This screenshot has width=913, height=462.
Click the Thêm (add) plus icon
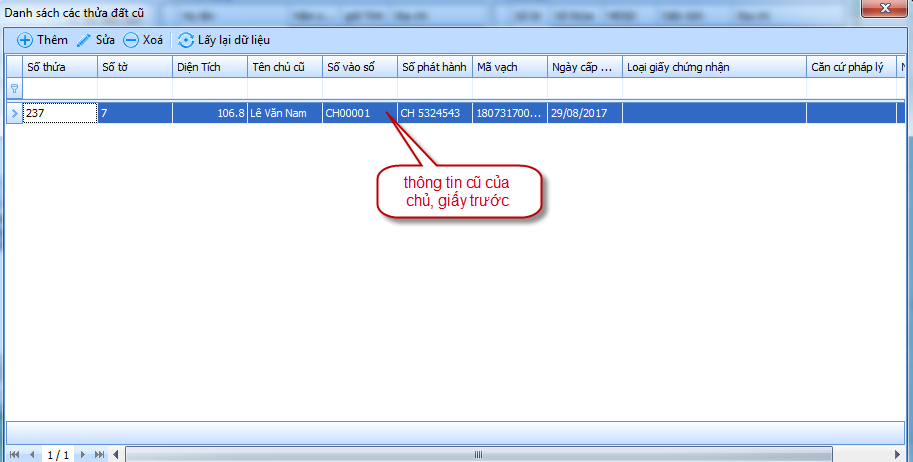[25, 41]
